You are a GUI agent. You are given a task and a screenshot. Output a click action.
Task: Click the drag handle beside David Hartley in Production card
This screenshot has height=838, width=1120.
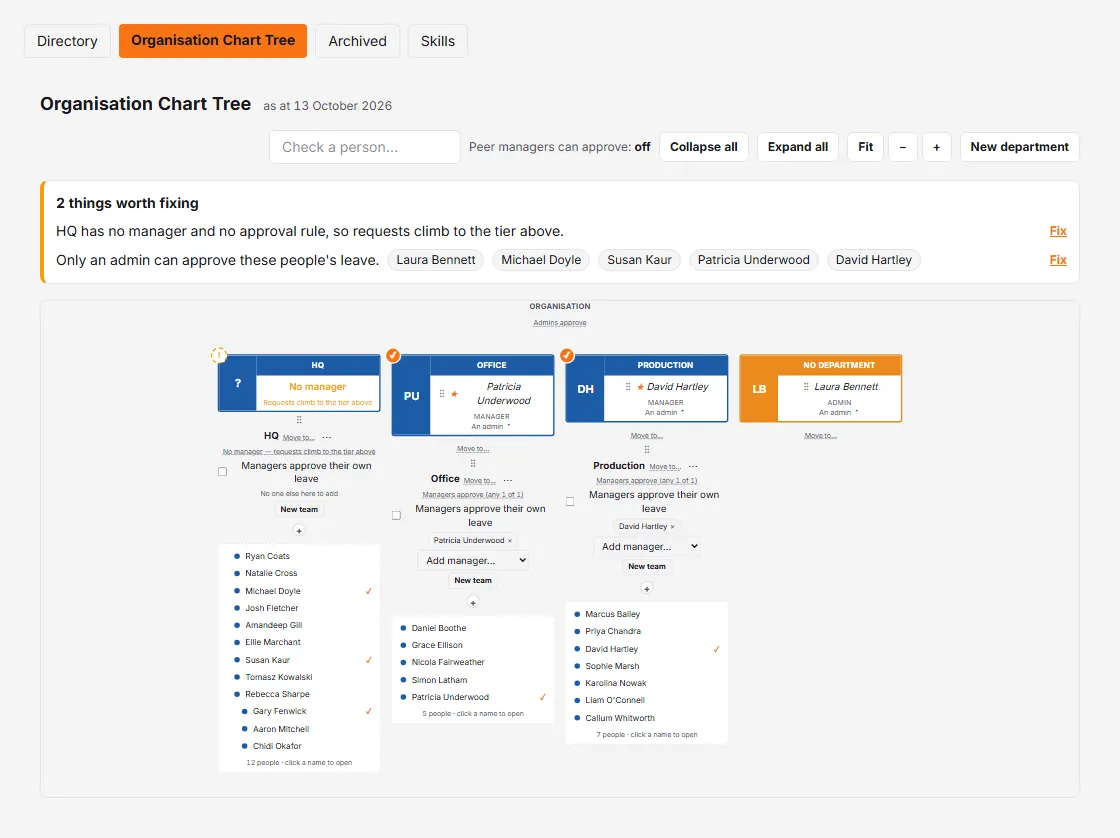628,386
